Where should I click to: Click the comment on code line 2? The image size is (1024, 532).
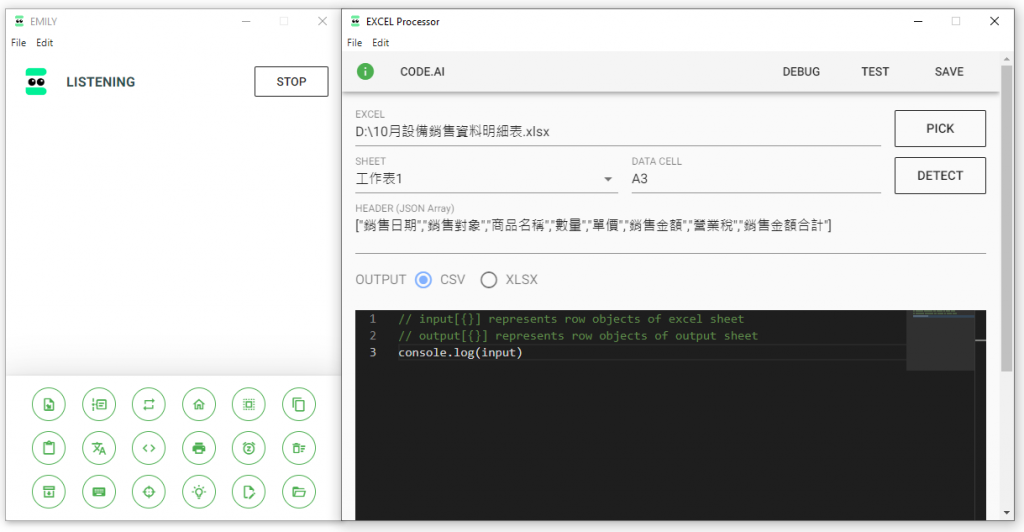coord(578,336)
